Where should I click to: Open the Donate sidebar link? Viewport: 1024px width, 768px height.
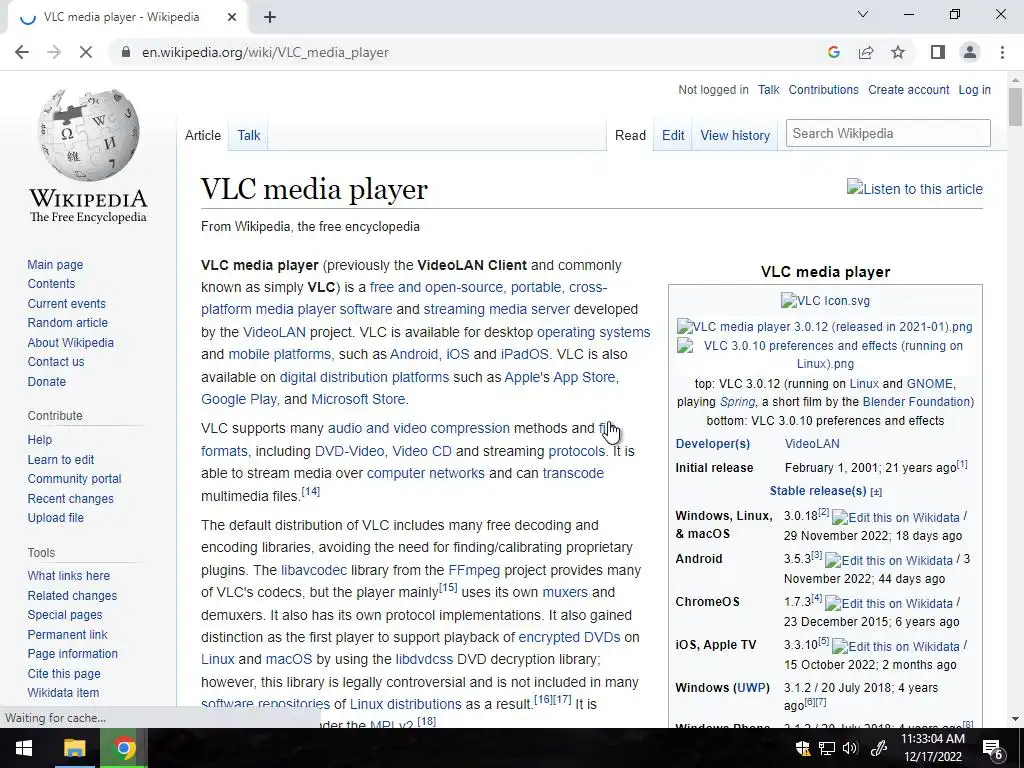pyautogui.click(x=46, y=381)
